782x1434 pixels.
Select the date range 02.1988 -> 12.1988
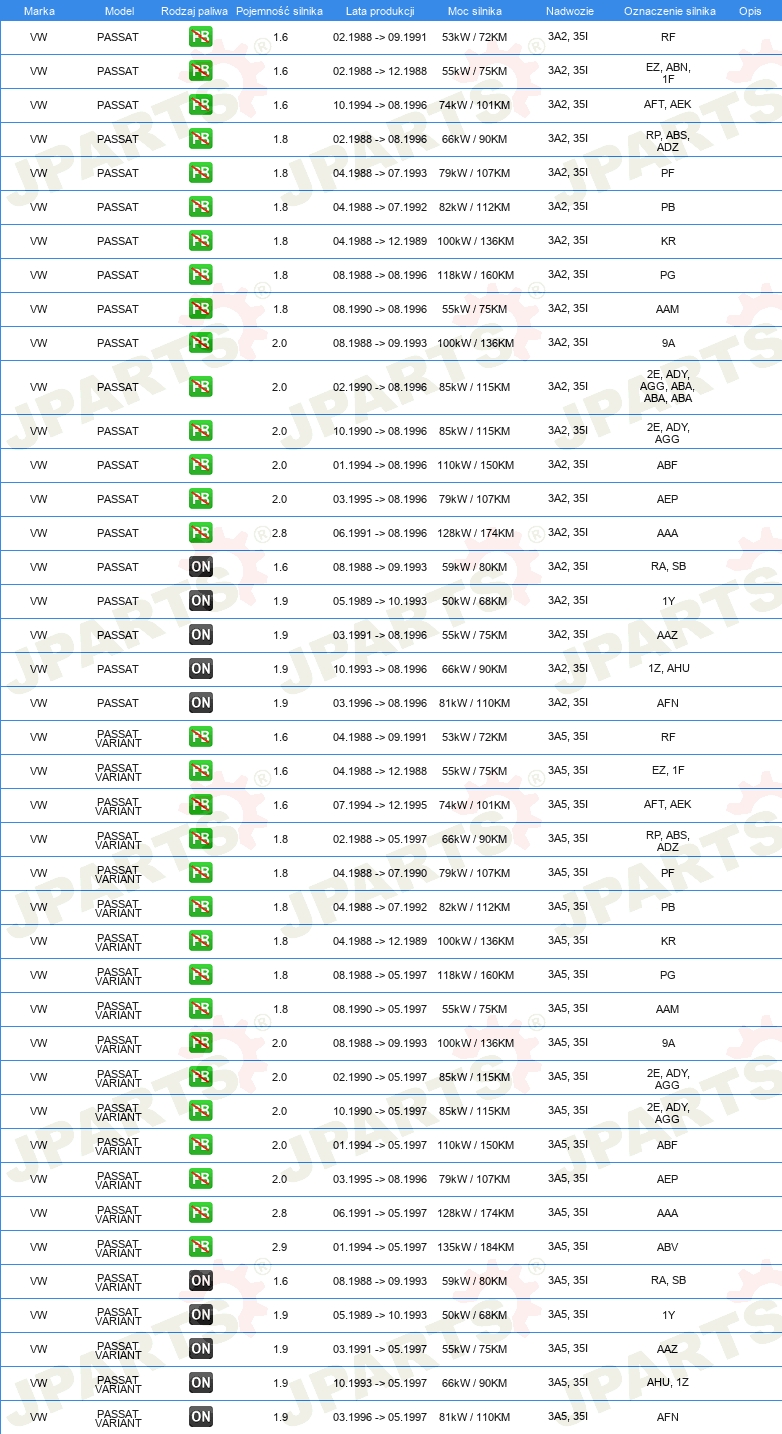pyautogui.click(x=380, y=71)
